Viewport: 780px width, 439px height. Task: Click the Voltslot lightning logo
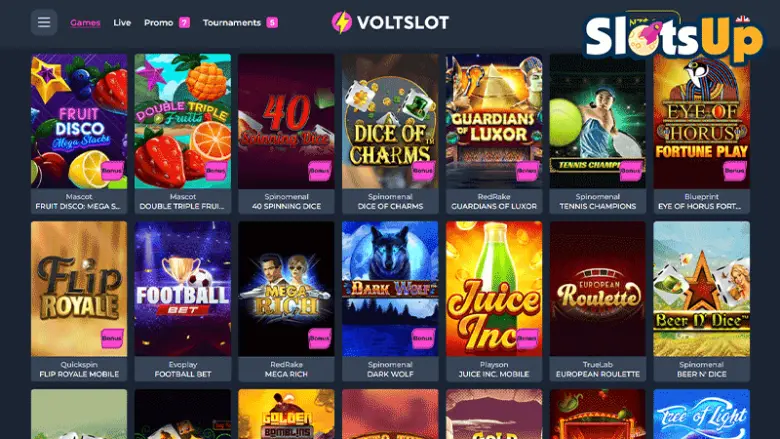342,22
